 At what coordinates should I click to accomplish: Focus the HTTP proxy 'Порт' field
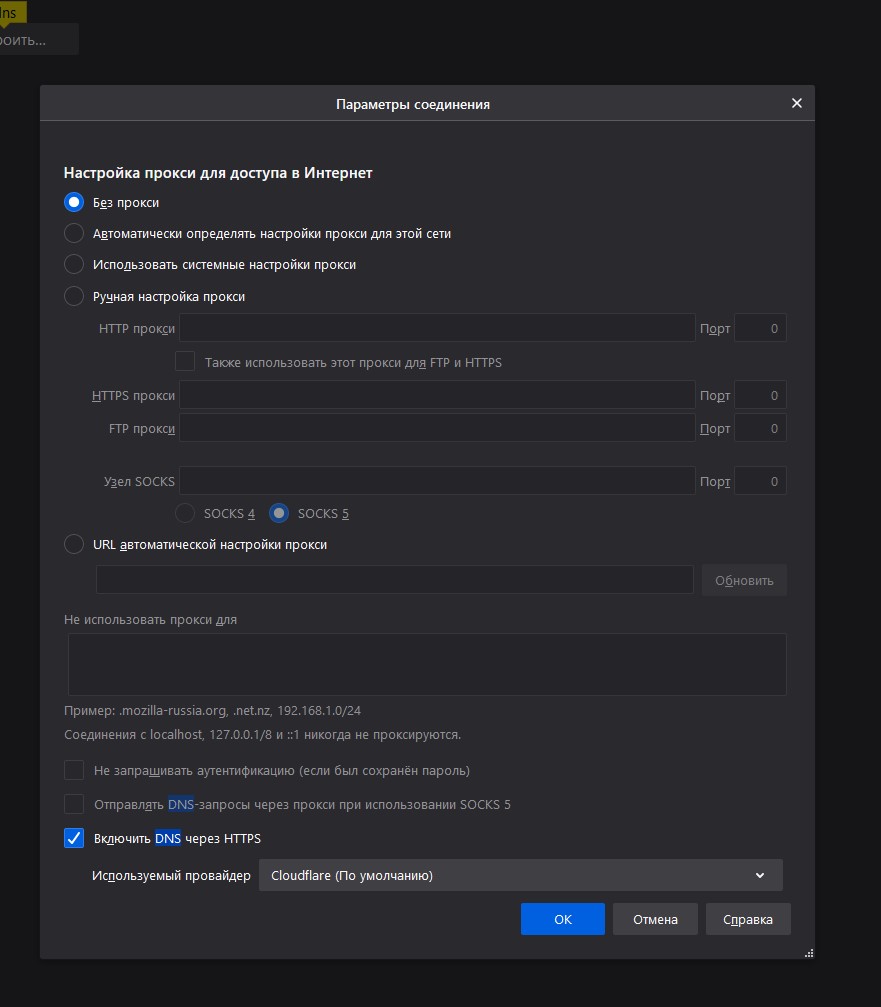760,328
